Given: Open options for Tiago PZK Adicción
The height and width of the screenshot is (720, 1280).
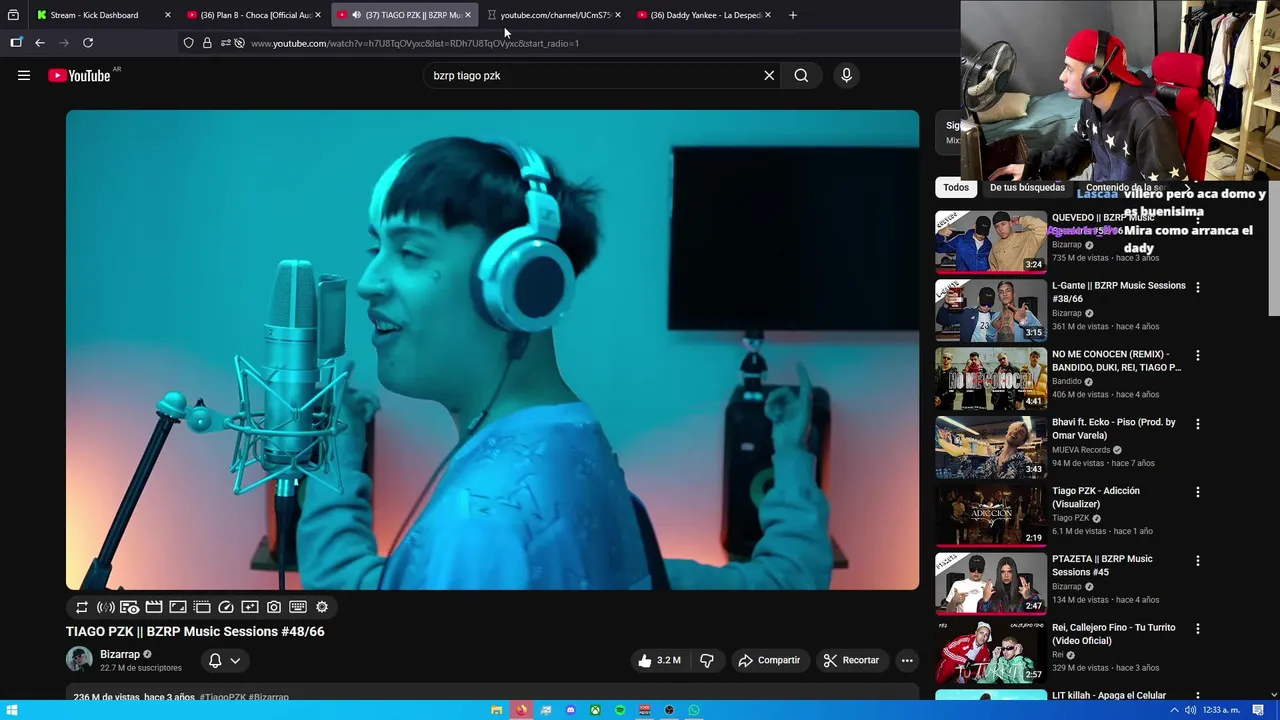Looking at the screenshot, I should [x=1198, y=492].
